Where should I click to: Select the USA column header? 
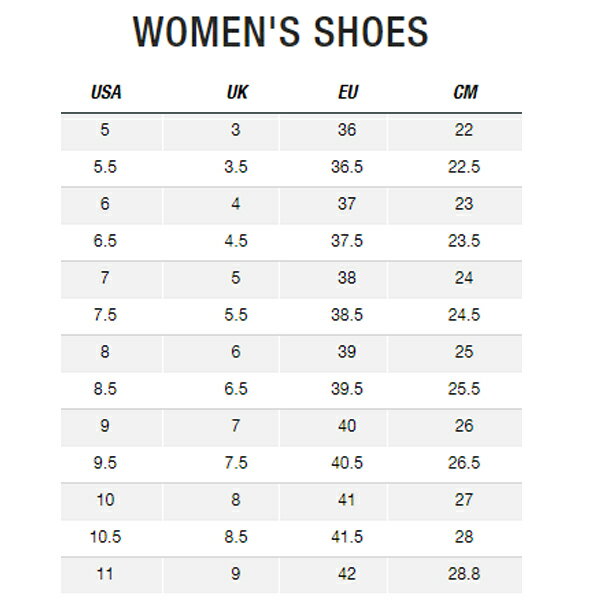pos(106,92)
